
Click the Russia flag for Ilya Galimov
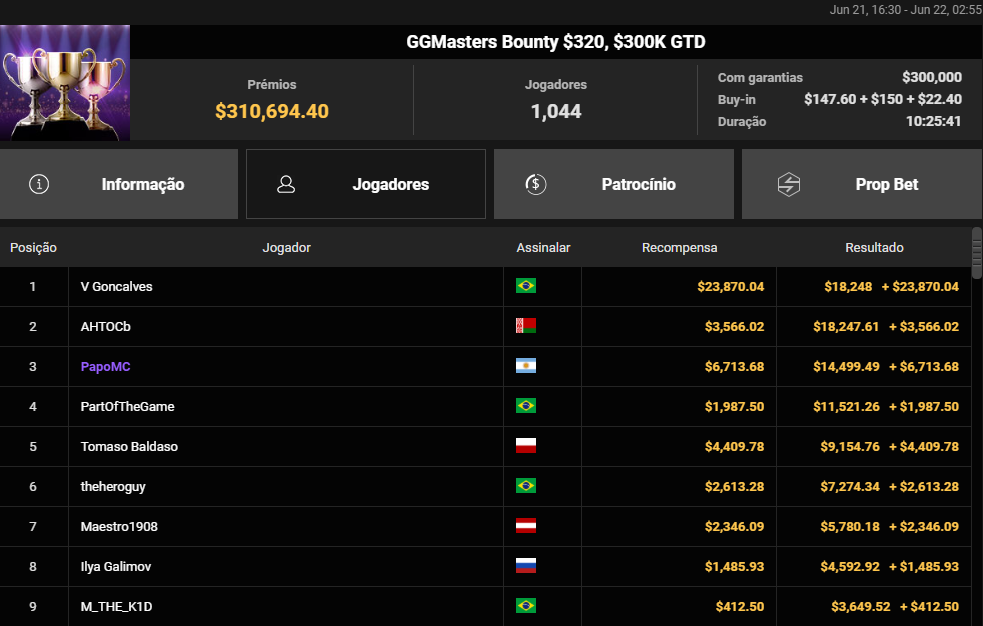tap(525, 566)
